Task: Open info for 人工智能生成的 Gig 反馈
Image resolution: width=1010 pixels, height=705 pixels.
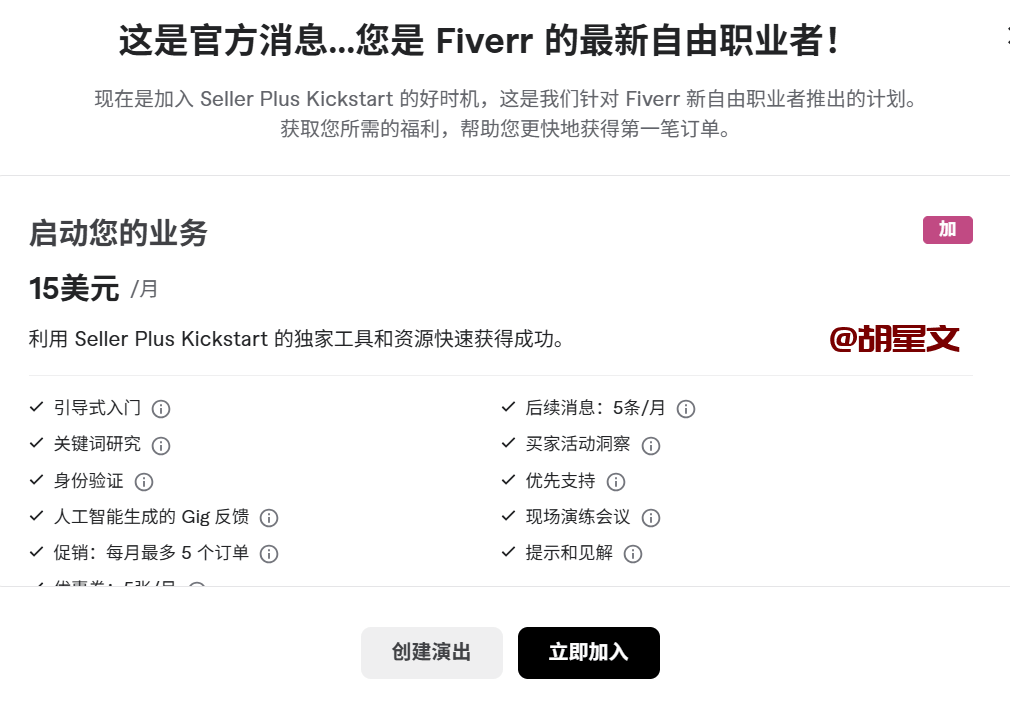Action: [268, 517]
